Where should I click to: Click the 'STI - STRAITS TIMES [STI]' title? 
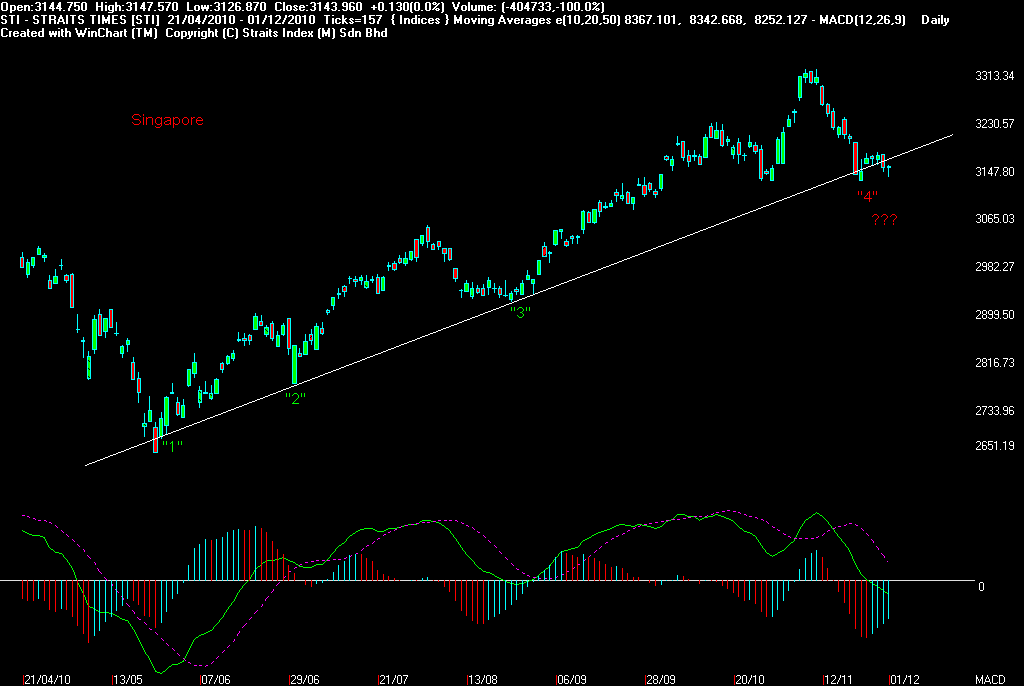point(80,20)
